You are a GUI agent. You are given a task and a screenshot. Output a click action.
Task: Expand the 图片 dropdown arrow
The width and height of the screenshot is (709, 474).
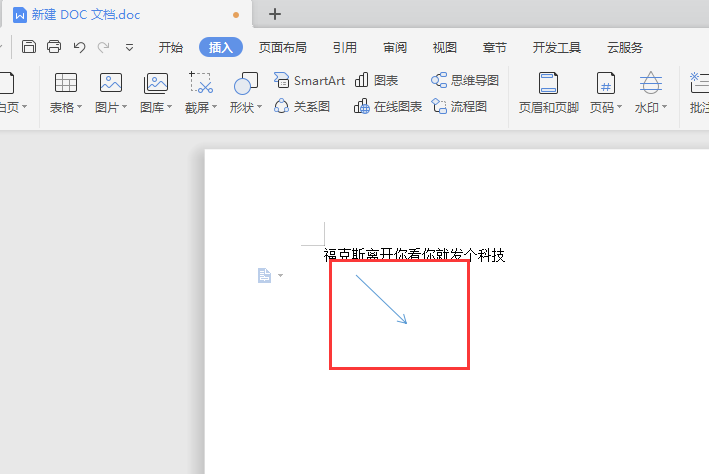124,107
